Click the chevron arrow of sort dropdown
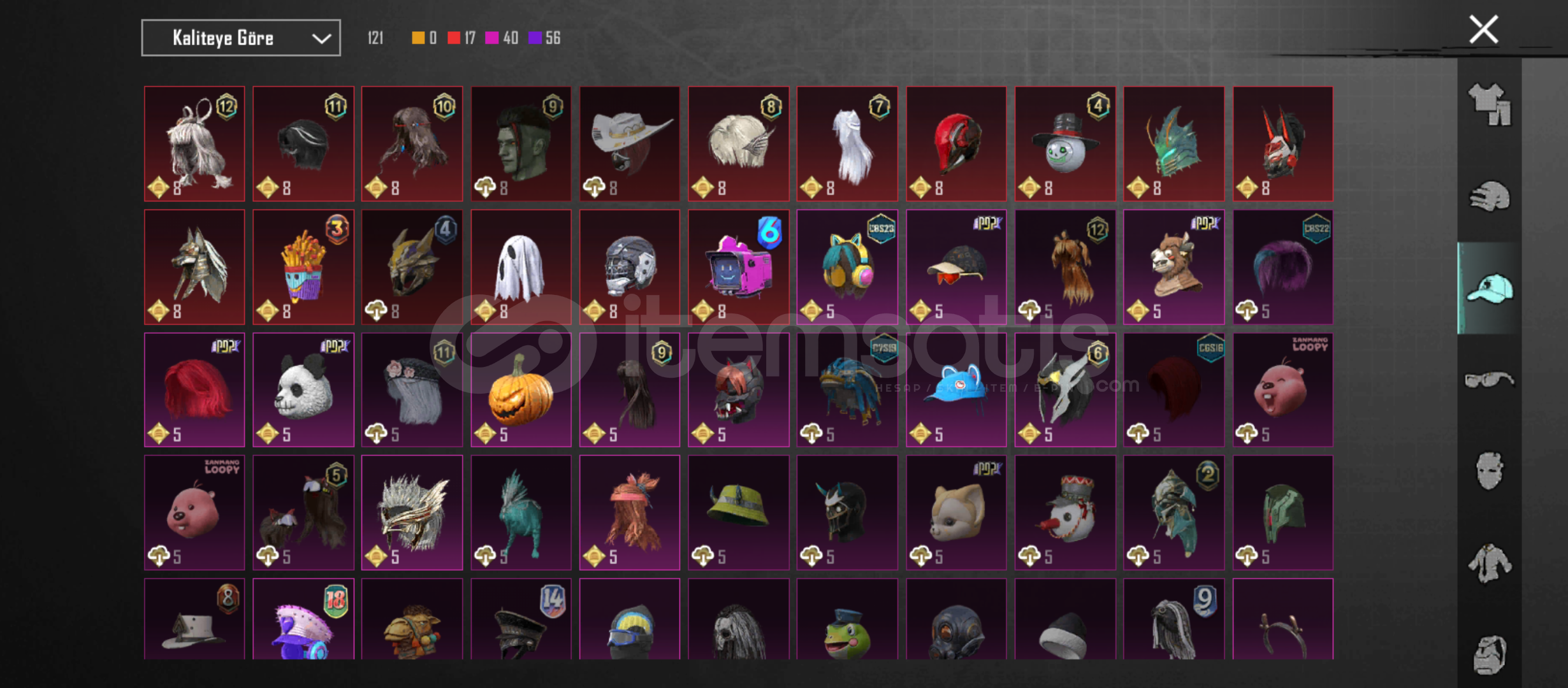 pyautogui.click(x=321, y=38)
